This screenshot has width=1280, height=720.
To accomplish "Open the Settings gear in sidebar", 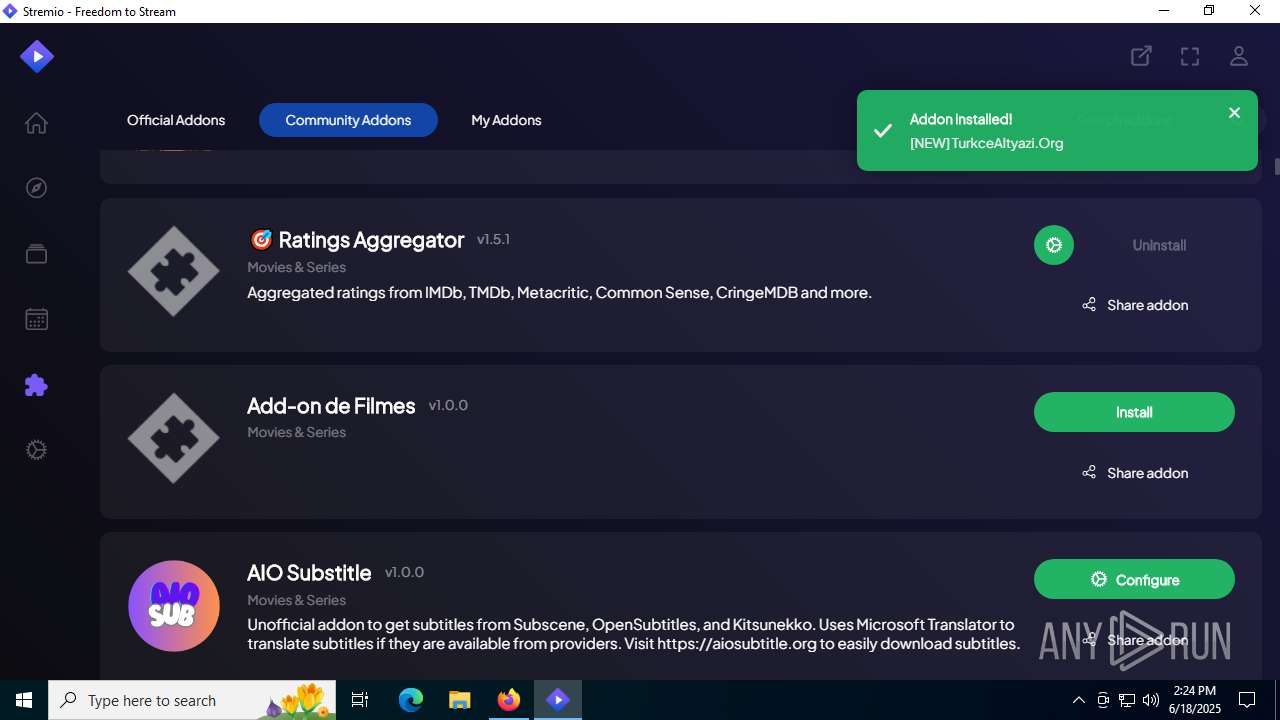I will click(36, 450).
